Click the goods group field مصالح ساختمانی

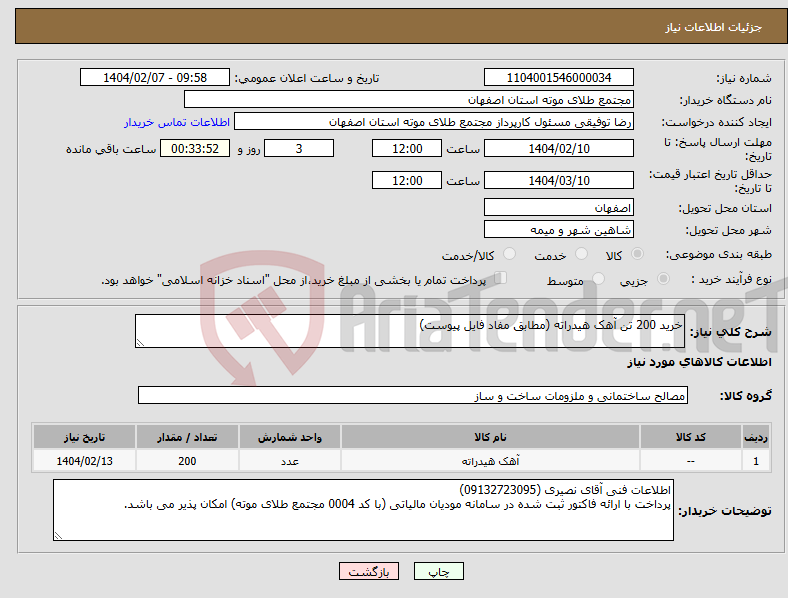coord(413,395)
